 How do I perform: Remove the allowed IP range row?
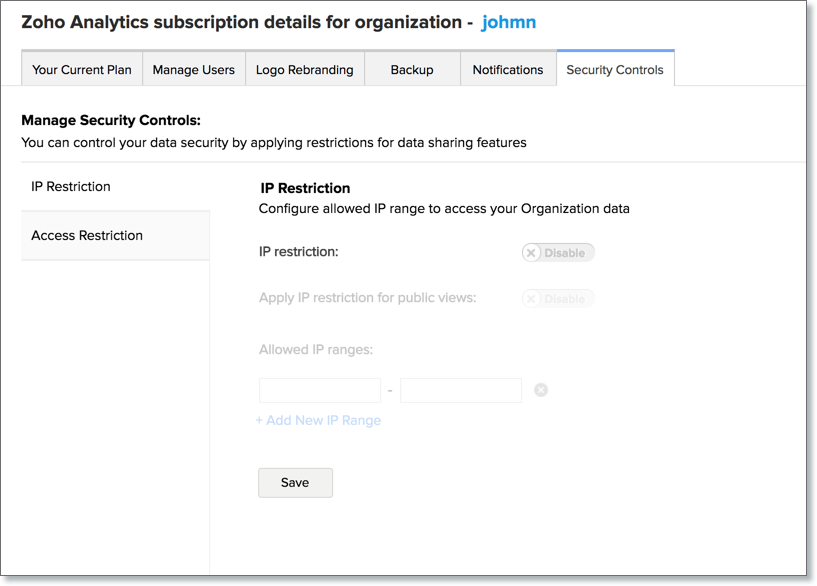(541, 390)
